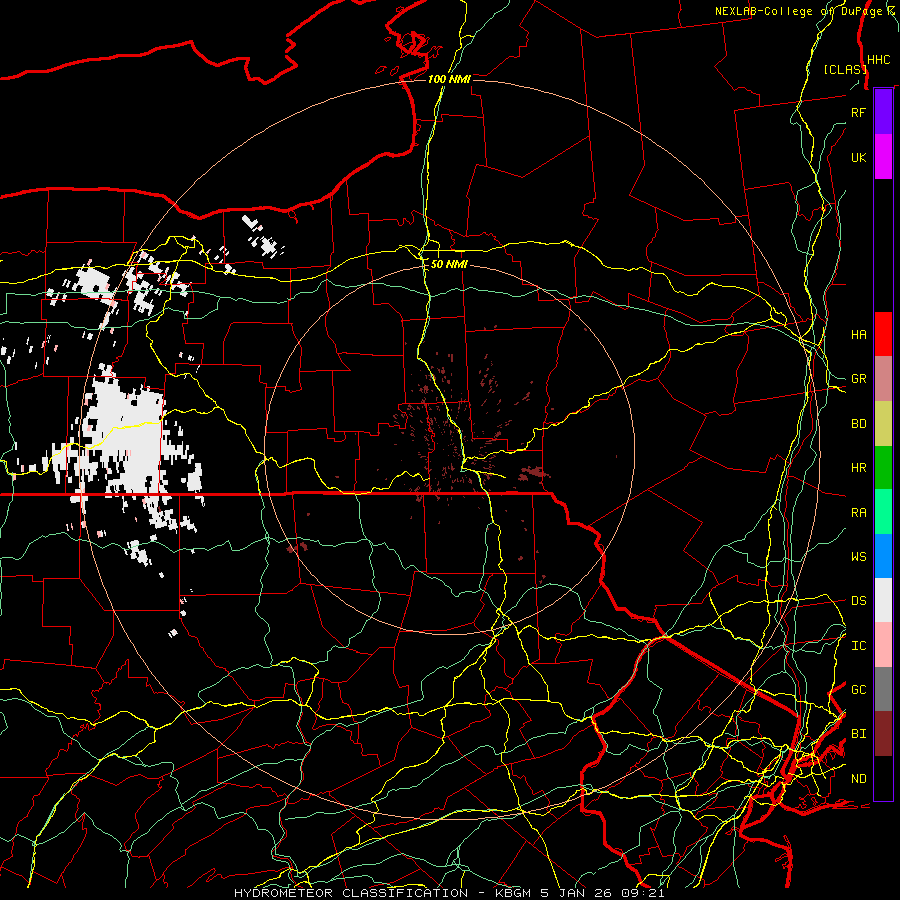Click the Hydrometeor Classification KBGM title text
Screen dimensions: 900x900
(449, 893)
